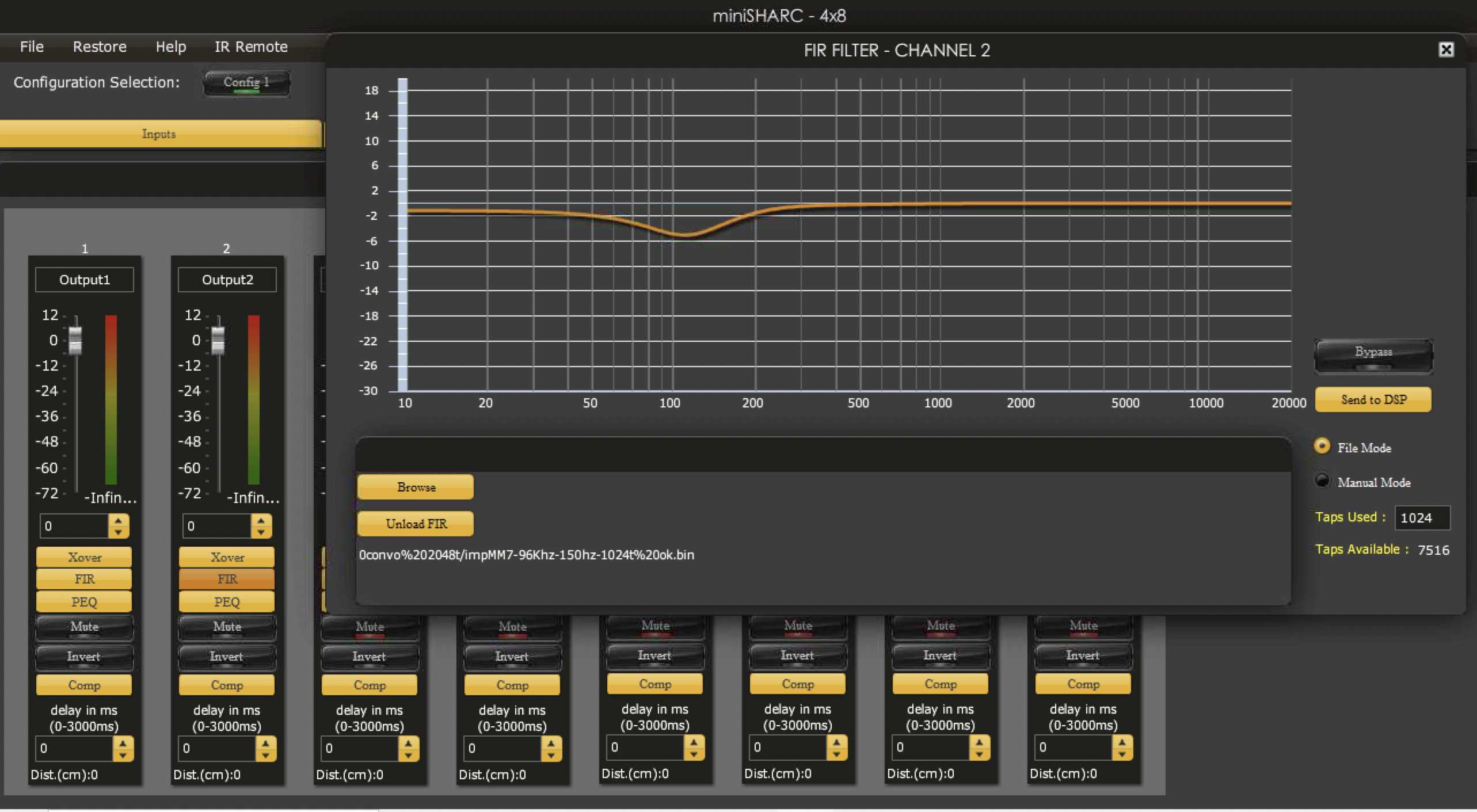Open the Xover settings for Output1

click(84, 557)
